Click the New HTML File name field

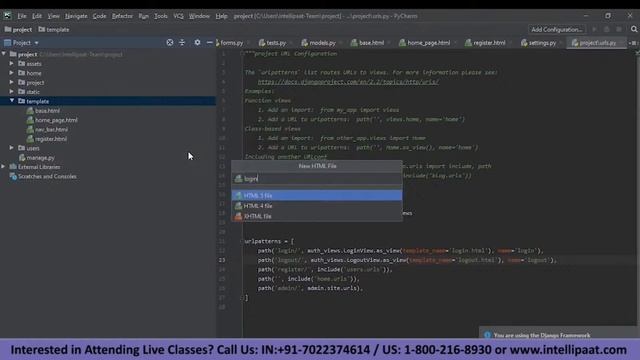click(317, 179)
